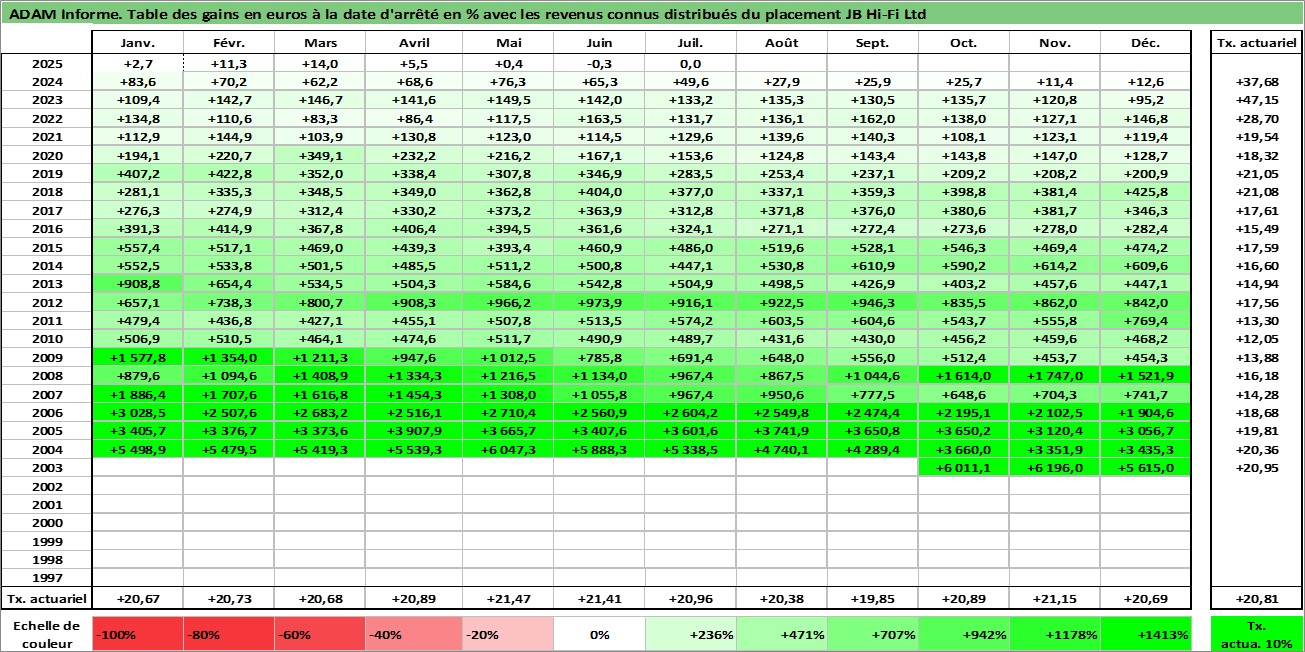Click cell value +1 886,4 in 2007 row
Viewport: 1305px width, 652px height.
137,395
